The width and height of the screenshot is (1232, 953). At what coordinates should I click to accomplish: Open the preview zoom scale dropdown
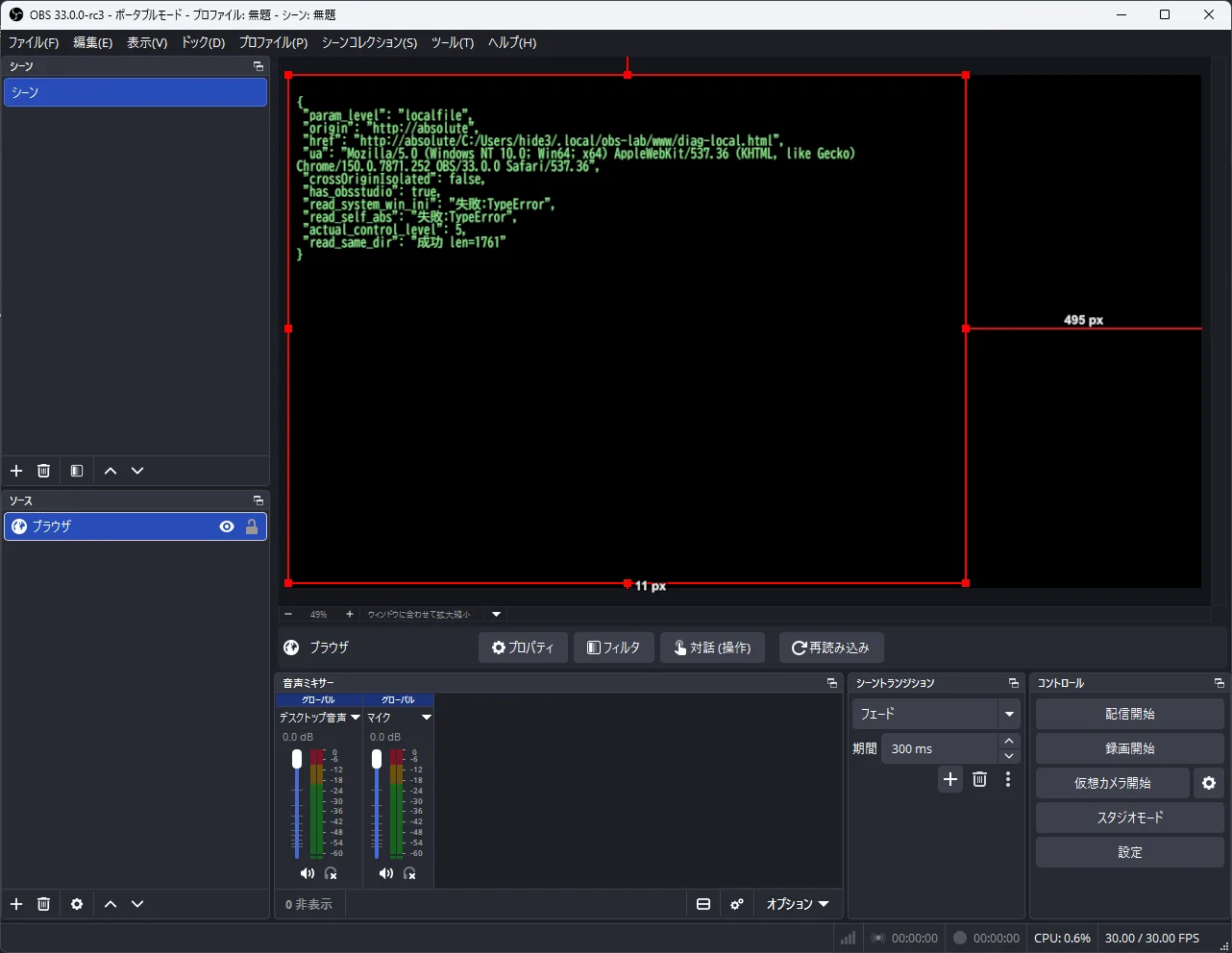click(x=497, y=614)
